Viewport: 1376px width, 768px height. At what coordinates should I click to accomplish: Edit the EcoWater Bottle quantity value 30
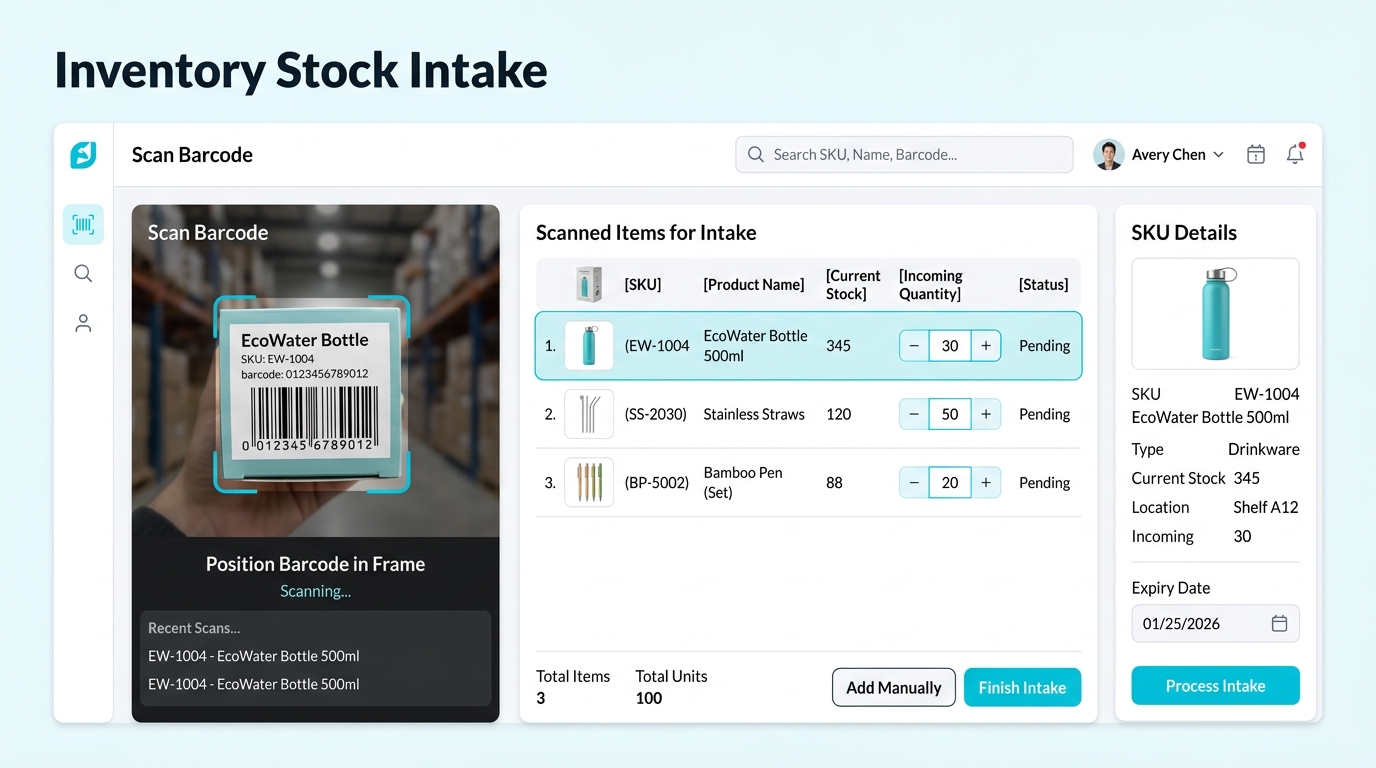[950, 346]
